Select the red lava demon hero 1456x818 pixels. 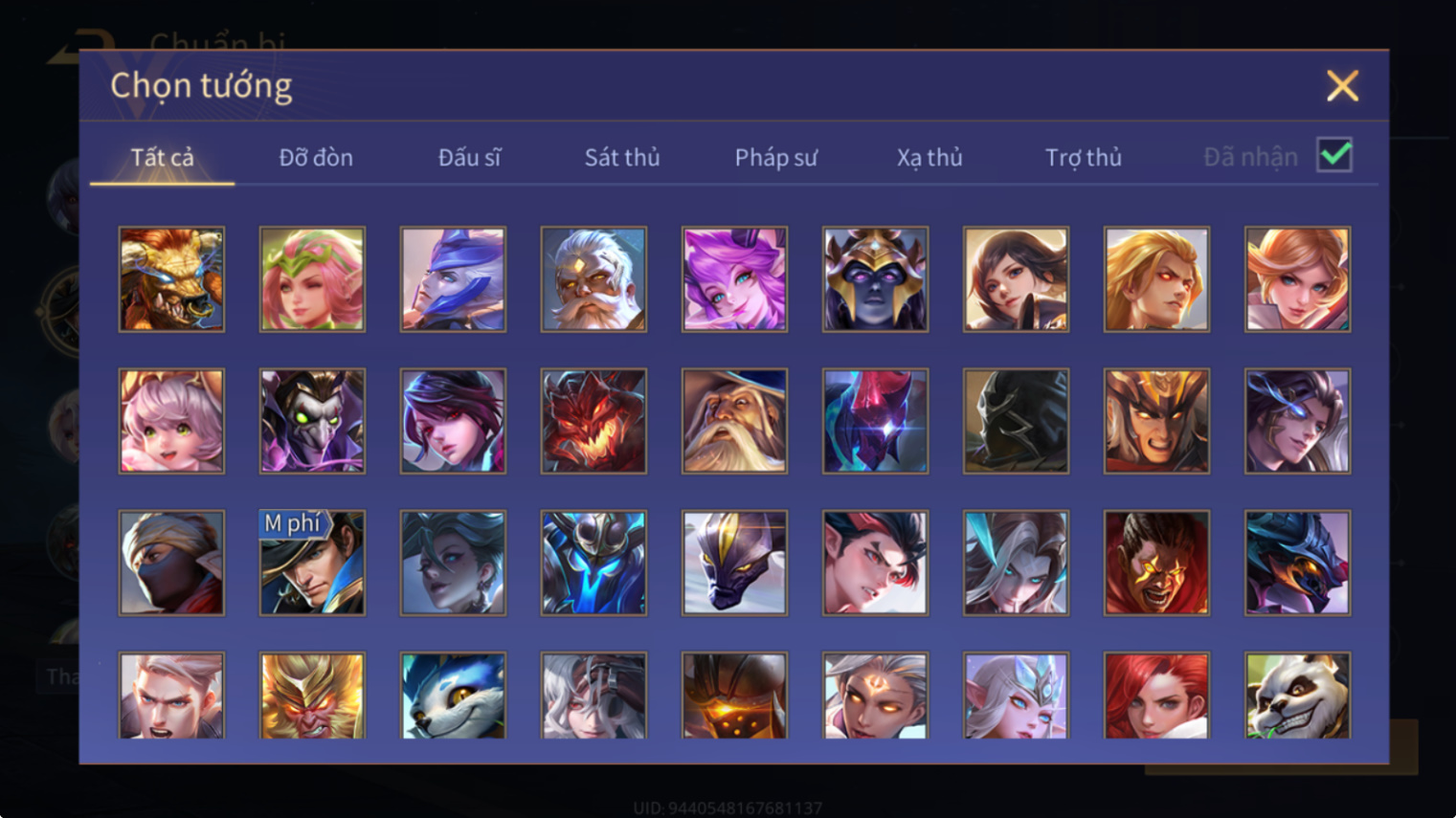(x=594, y=421)
